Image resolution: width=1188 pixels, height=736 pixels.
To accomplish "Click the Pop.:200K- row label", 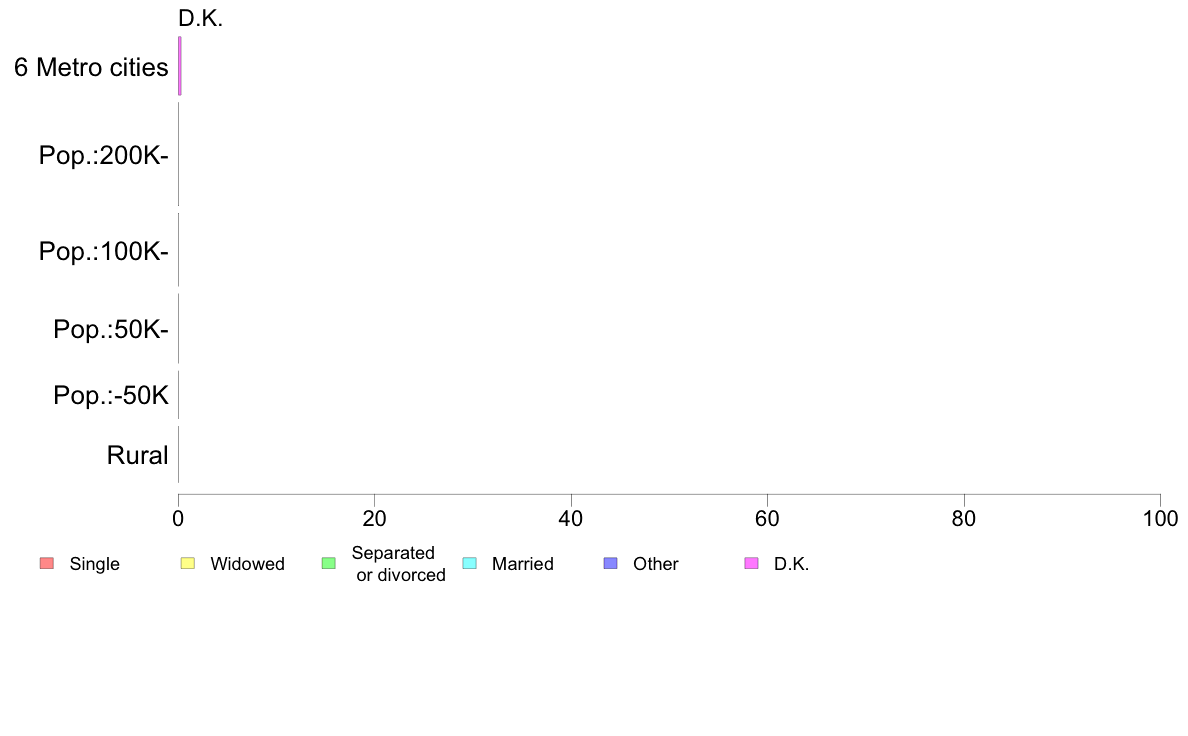I will [x=104, y=155].
